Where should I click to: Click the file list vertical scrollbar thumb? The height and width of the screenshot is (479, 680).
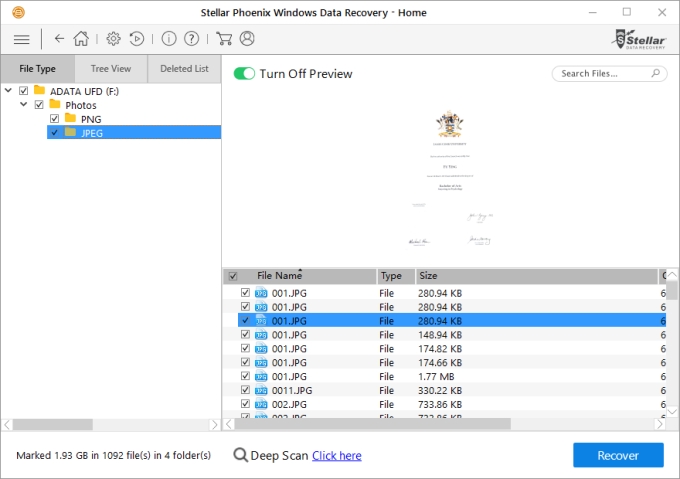[671, 289]
